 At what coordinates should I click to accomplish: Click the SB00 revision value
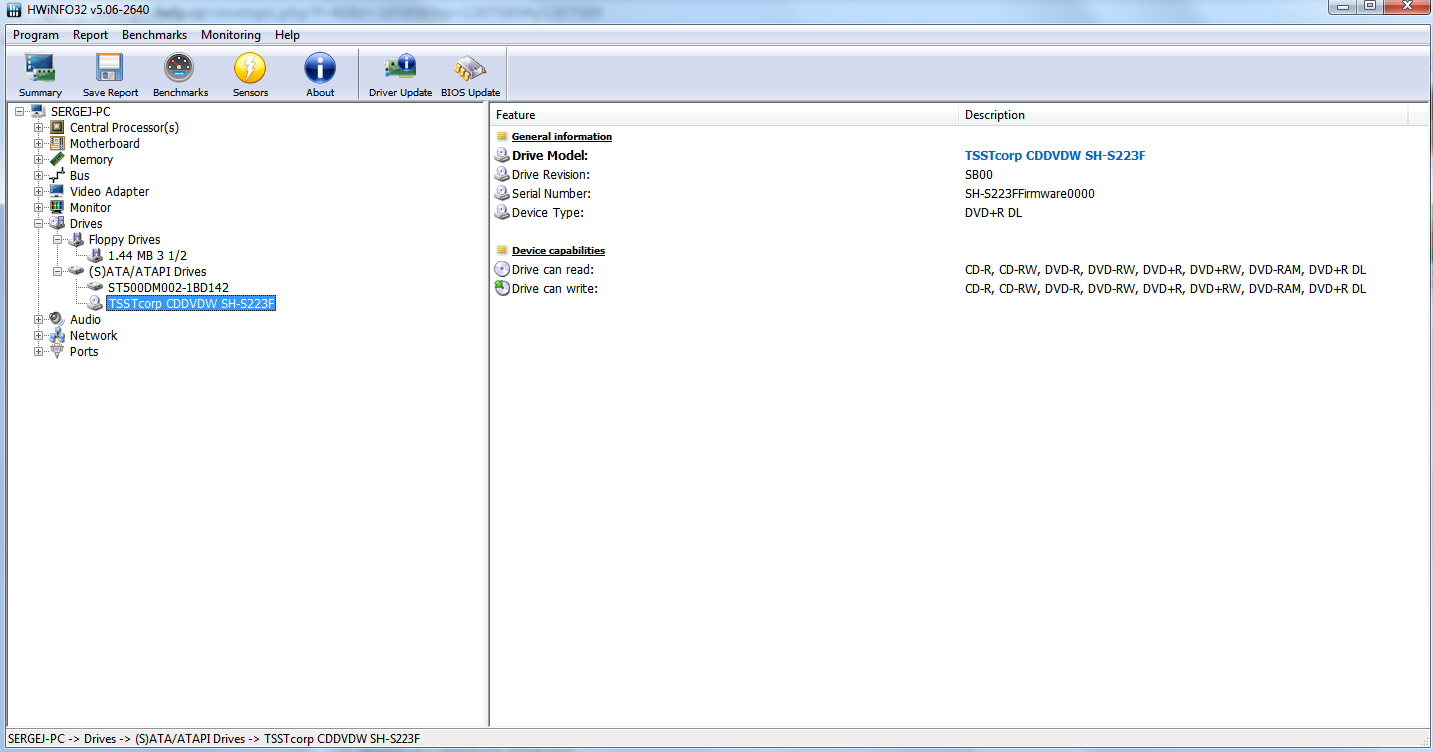coord(979,175)
